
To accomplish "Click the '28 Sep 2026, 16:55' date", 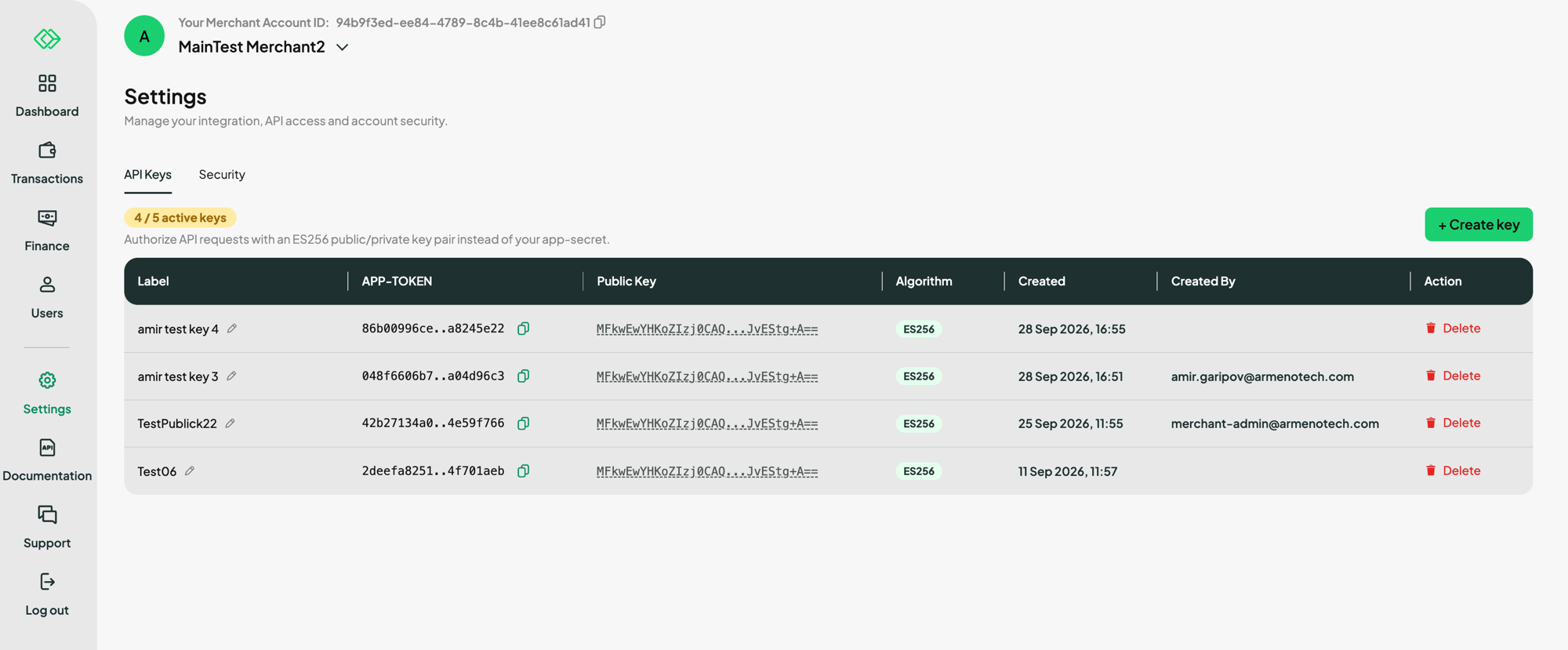I will [x=1072, y=329].
